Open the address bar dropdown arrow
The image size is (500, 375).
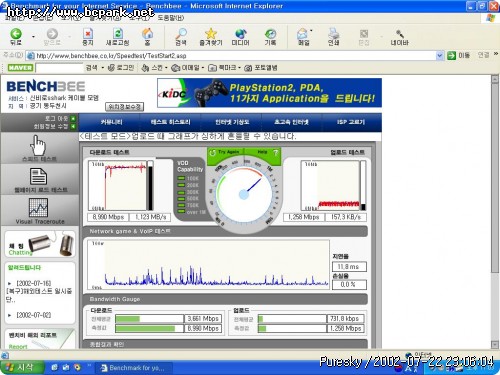[440, 55]
